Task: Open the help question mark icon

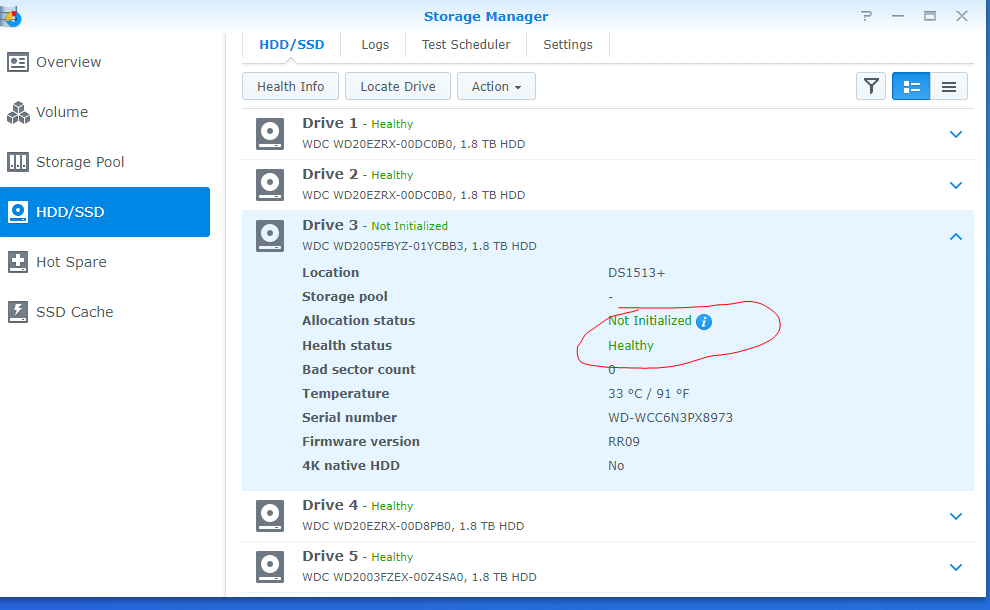Action: [x=866, y=16]
